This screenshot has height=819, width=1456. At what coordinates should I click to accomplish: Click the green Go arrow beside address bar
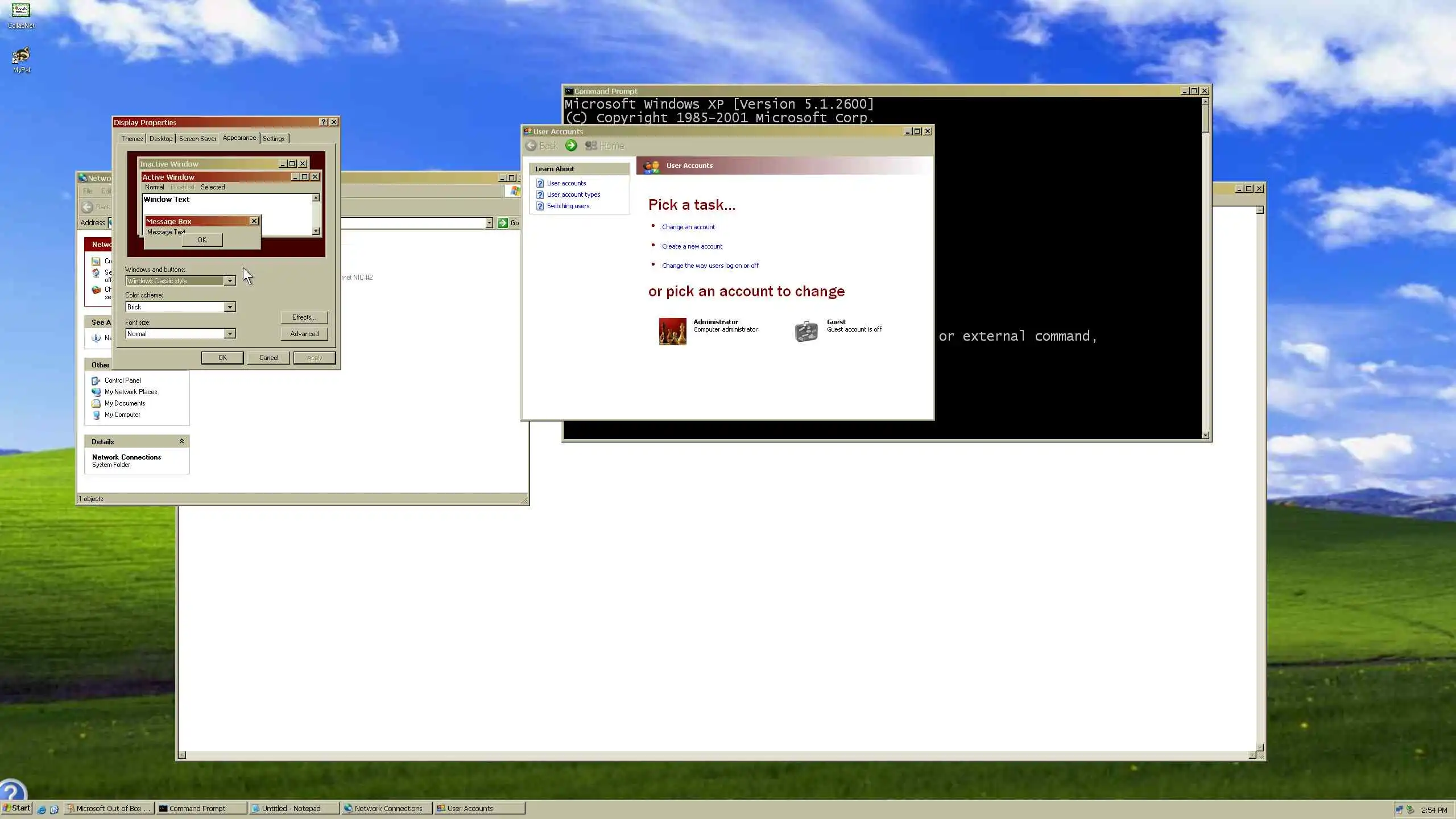tap(503, 223)
